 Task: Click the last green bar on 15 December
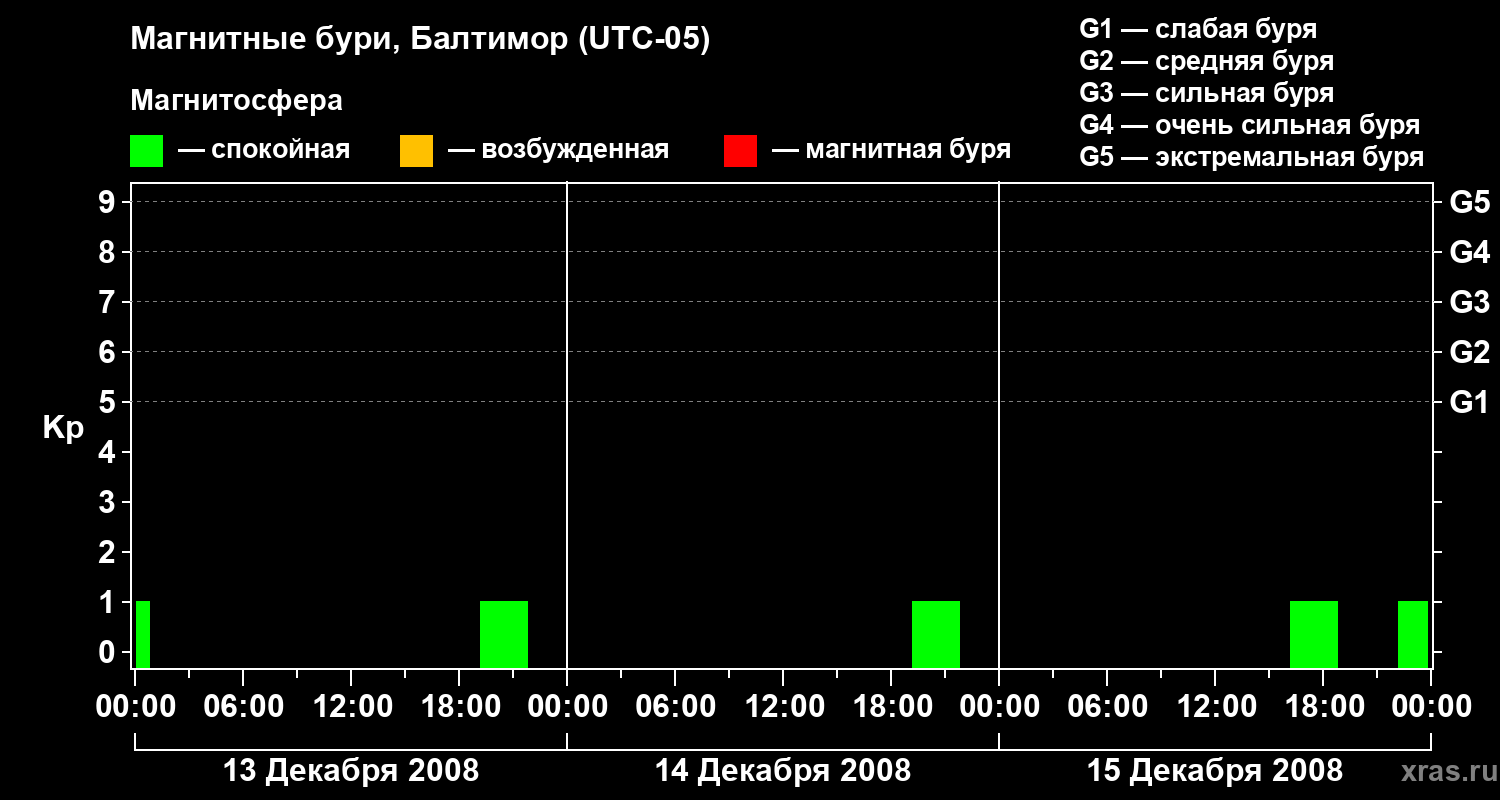point(1413,634)
